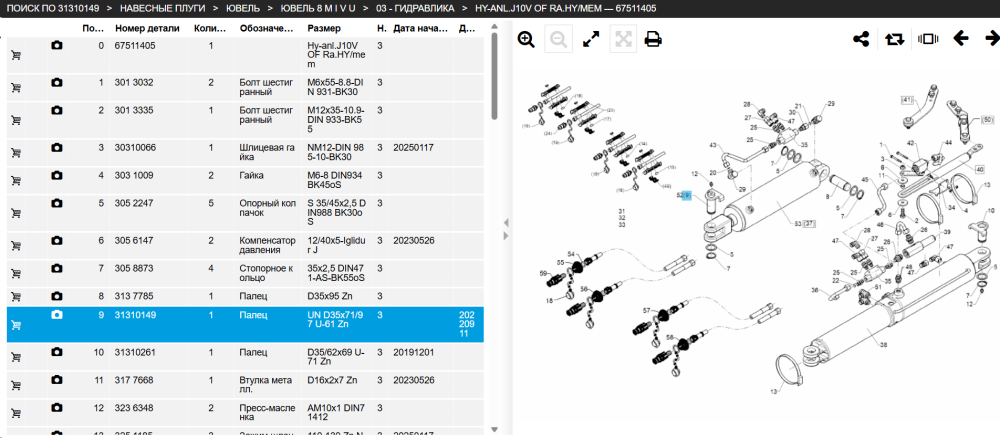This screenshot has width=1000, height=438.
Task: Select highlighted callout 9 in diagram
Action: (x=687, y=196)
